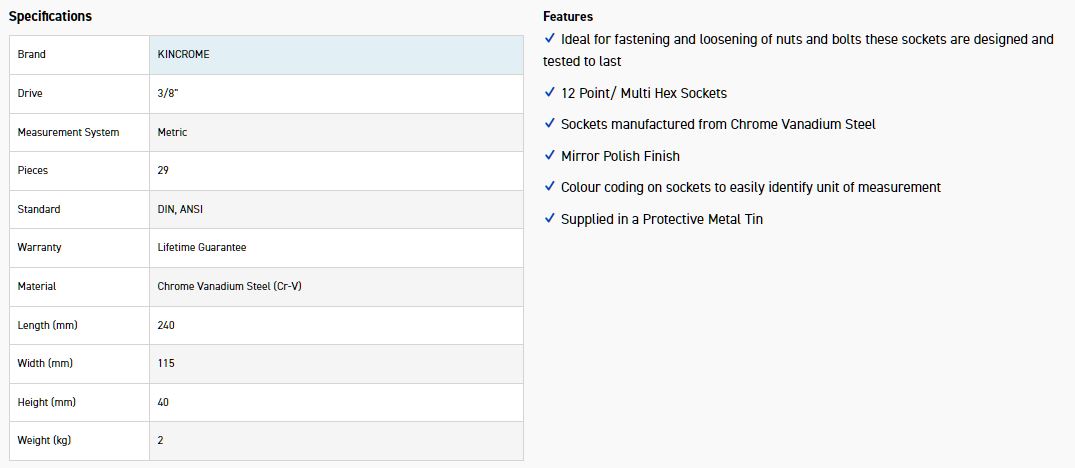Click the "Weight (kg)" row label
The height and width of the screenshot is (468, 1075).
[x=44, y=440]
